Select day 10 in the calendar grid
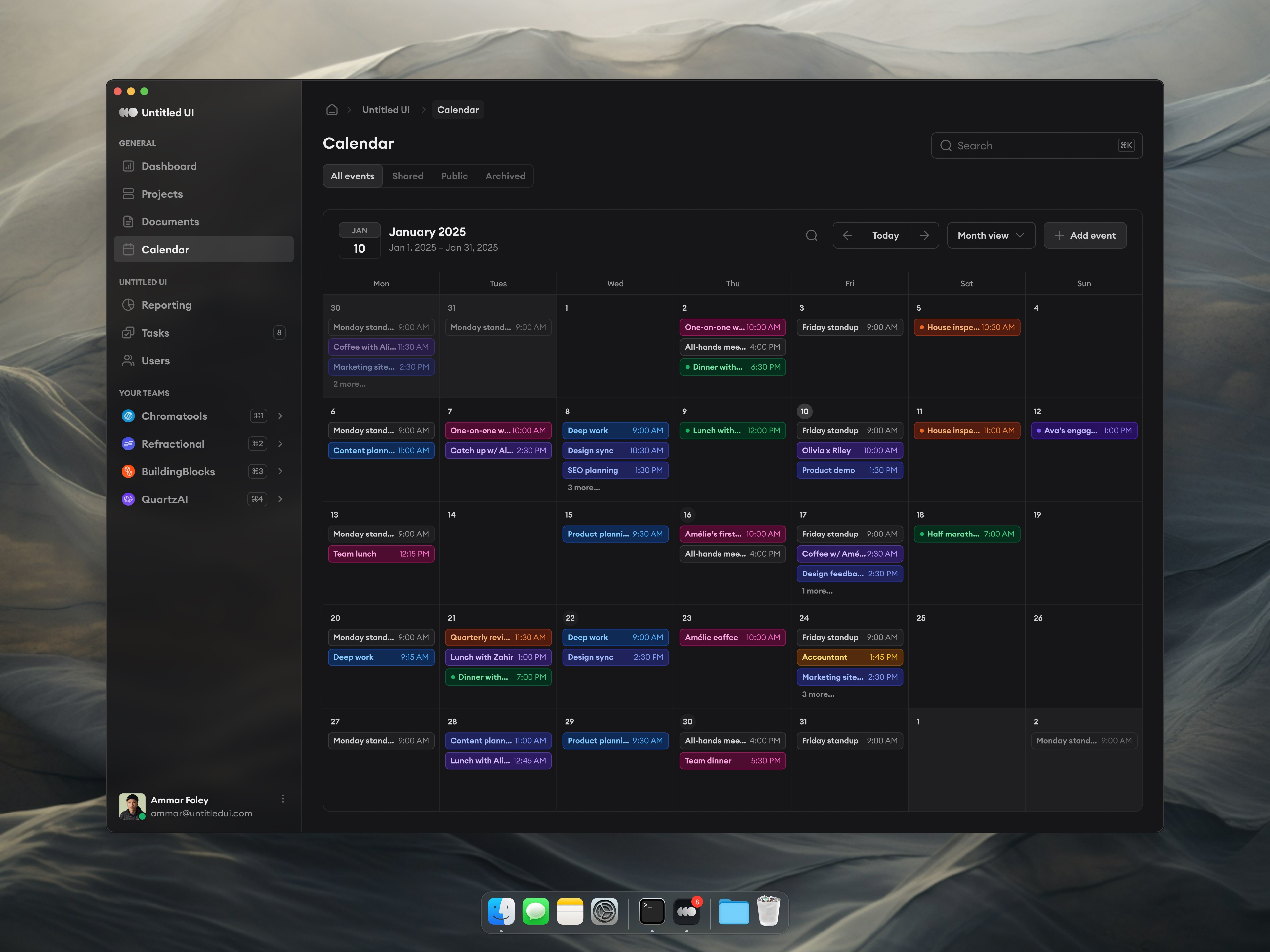This screenshot has width=1270, height=952. pyautogui.click(x=804, y=412)
